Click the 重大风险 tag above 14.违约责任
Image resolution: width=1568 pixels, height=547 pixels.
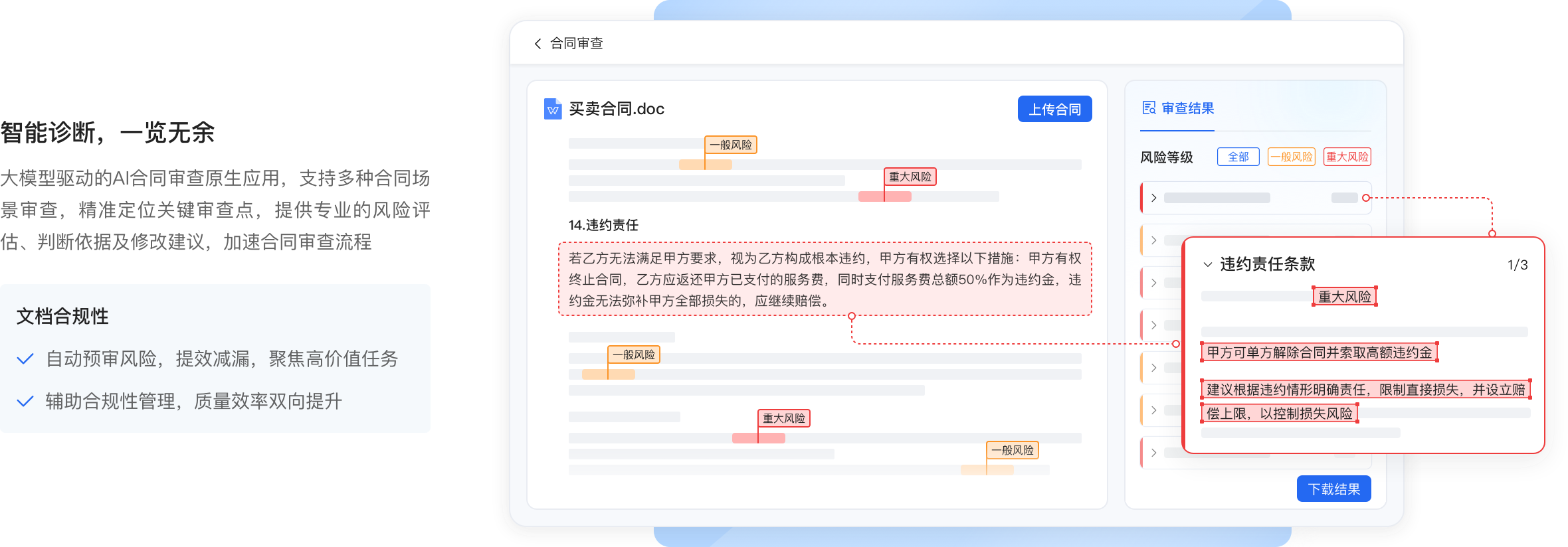[x=910, y=177]
